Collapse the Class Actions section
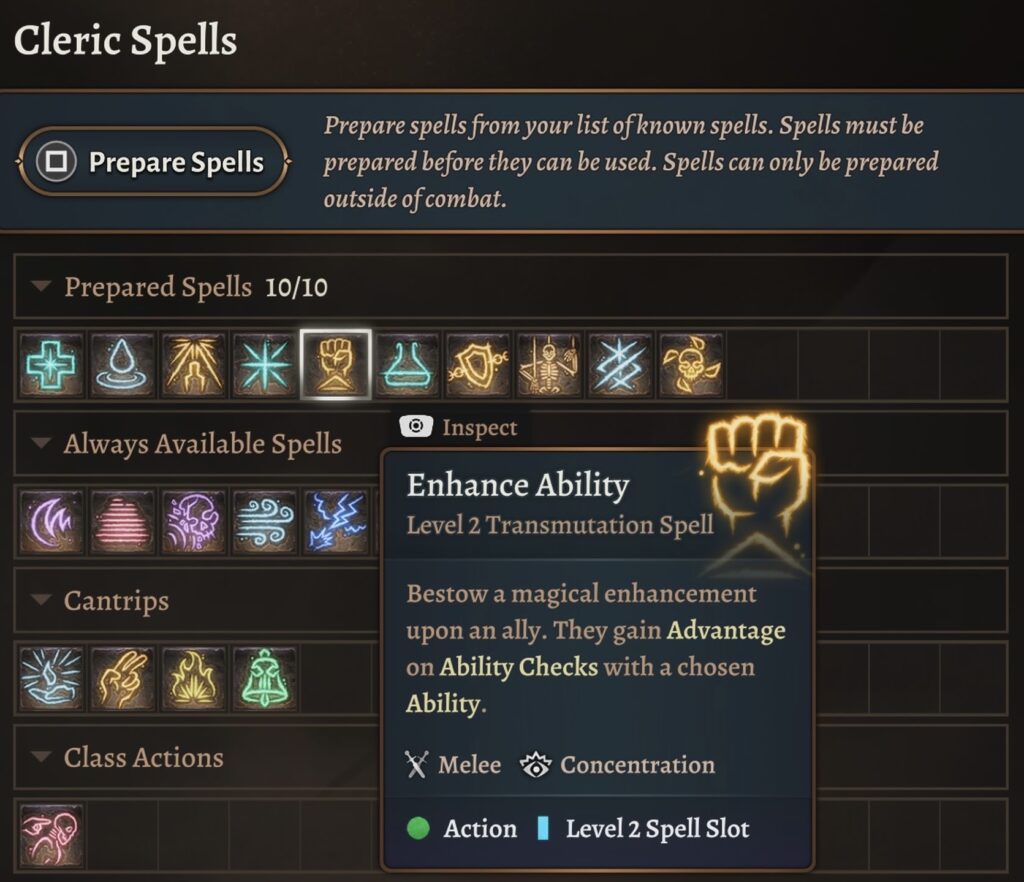 41,758
